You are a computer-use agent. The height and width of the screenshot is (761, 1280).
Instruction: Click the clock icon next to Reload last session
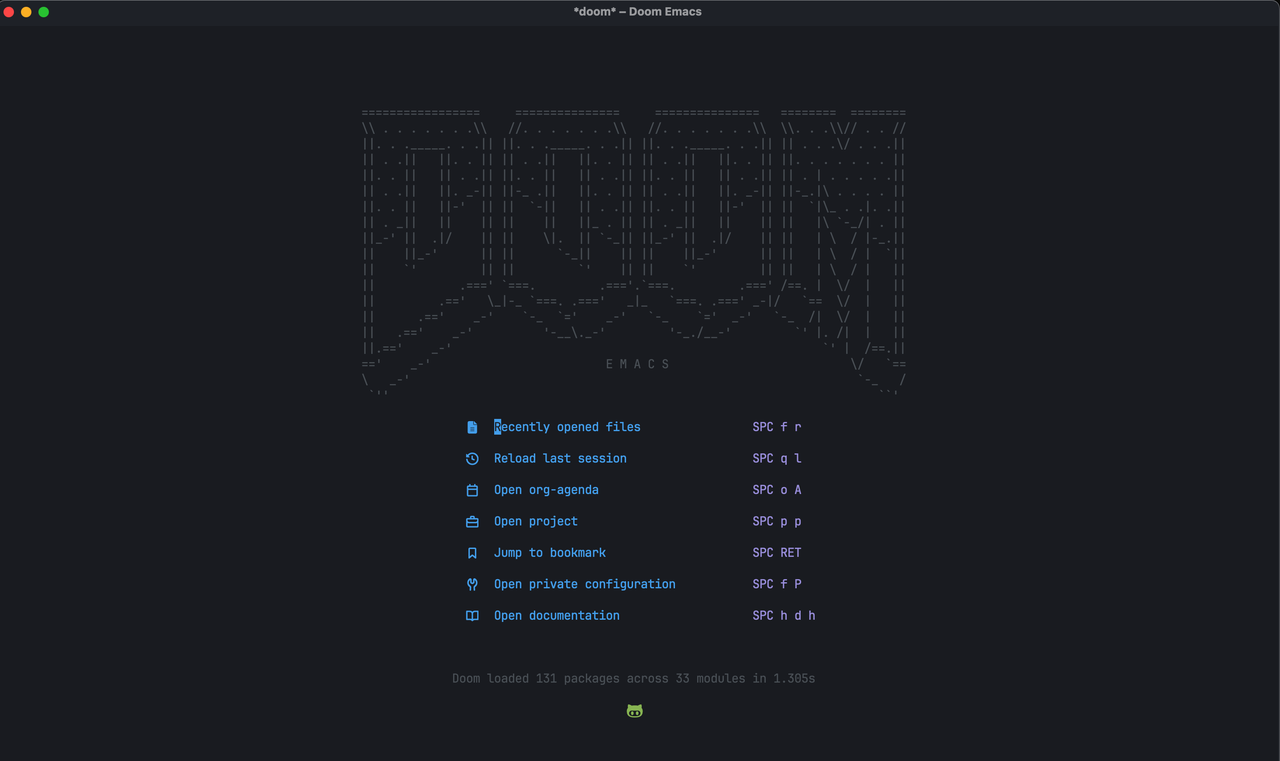[x=471, y=458]
